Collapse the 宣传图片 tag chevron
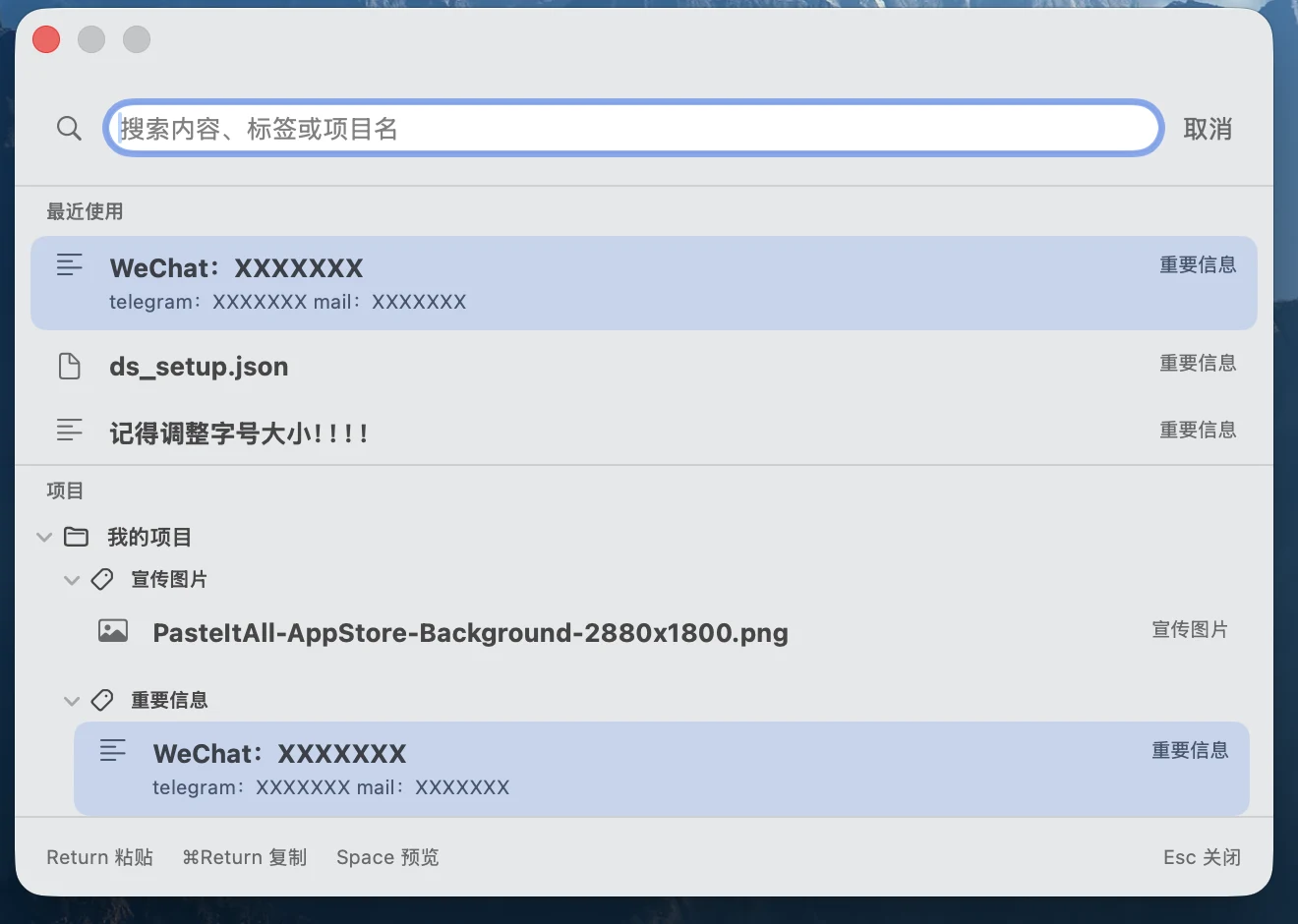The image size is (1298, 924). (x=71, y=580)
